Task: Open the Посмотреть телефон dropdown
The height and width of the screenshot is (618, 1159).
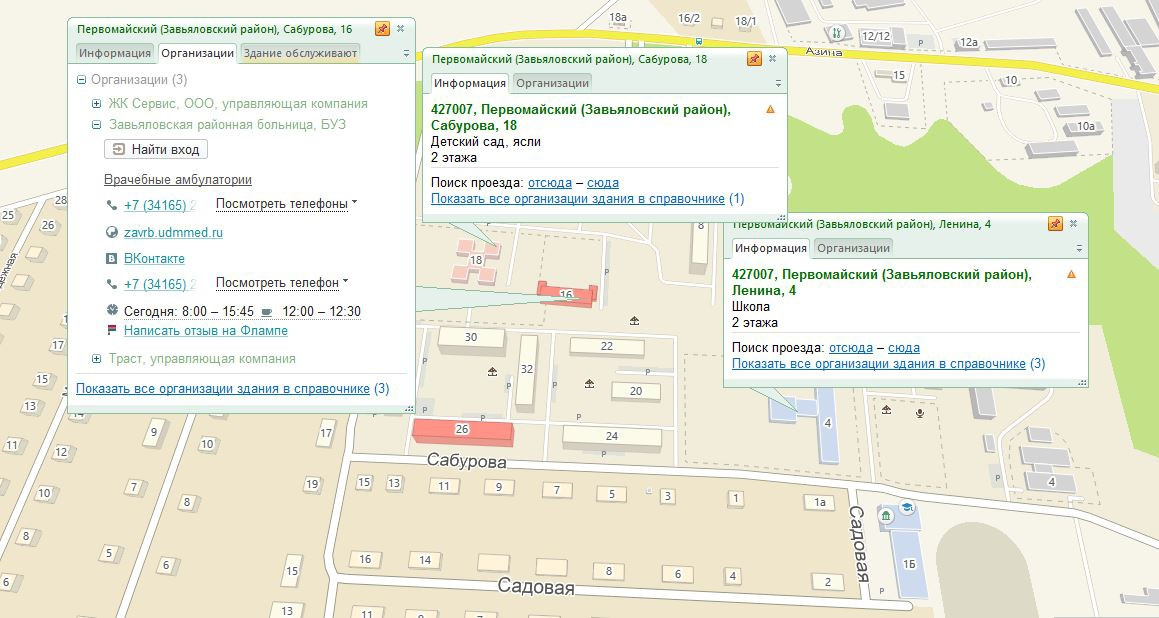Action: click(x=282, y=282)
